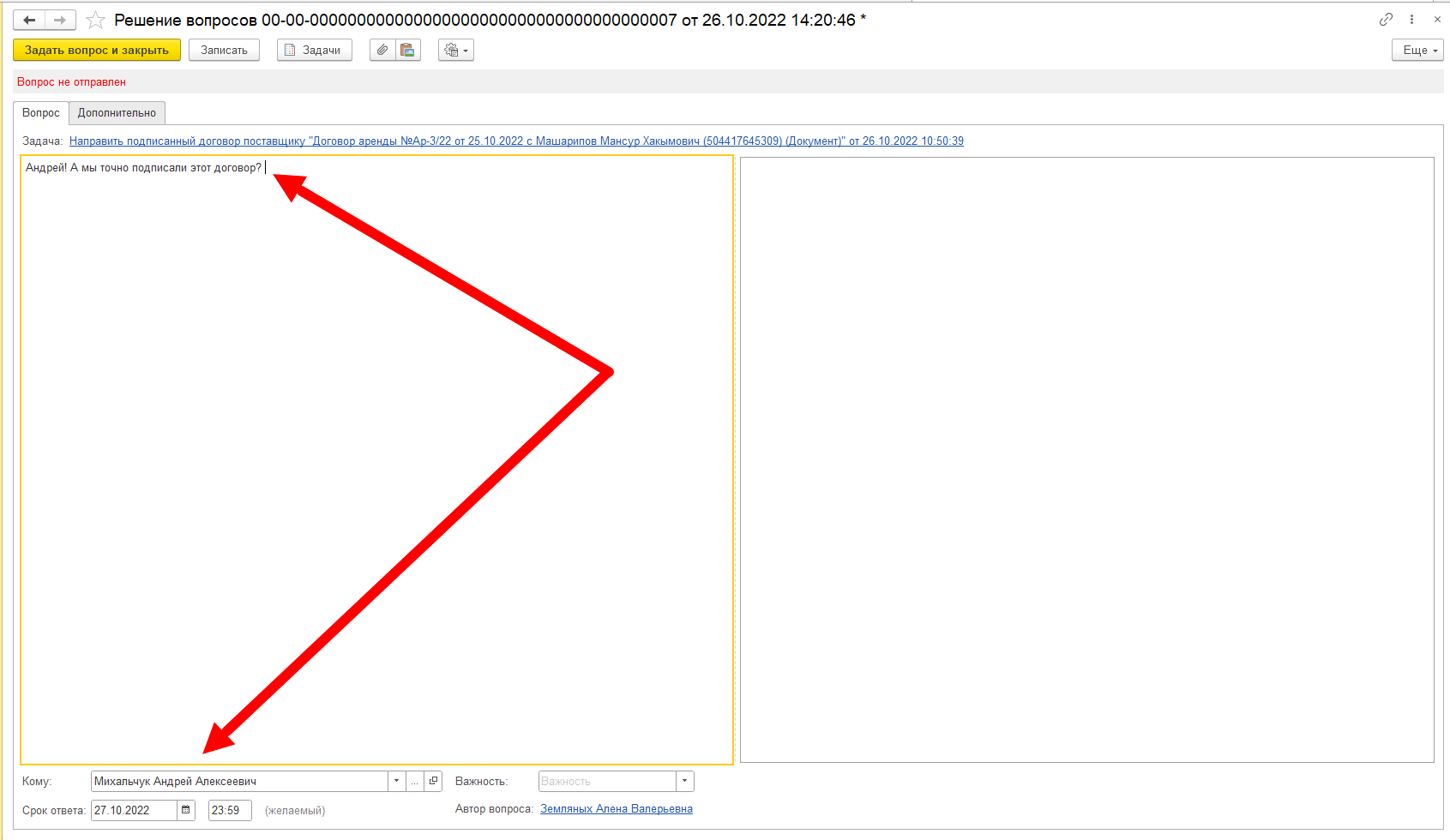Viewport: 1450px width, 840px height.
Task: Click the empty right-side preview panel
Action: click(1086, 459)
